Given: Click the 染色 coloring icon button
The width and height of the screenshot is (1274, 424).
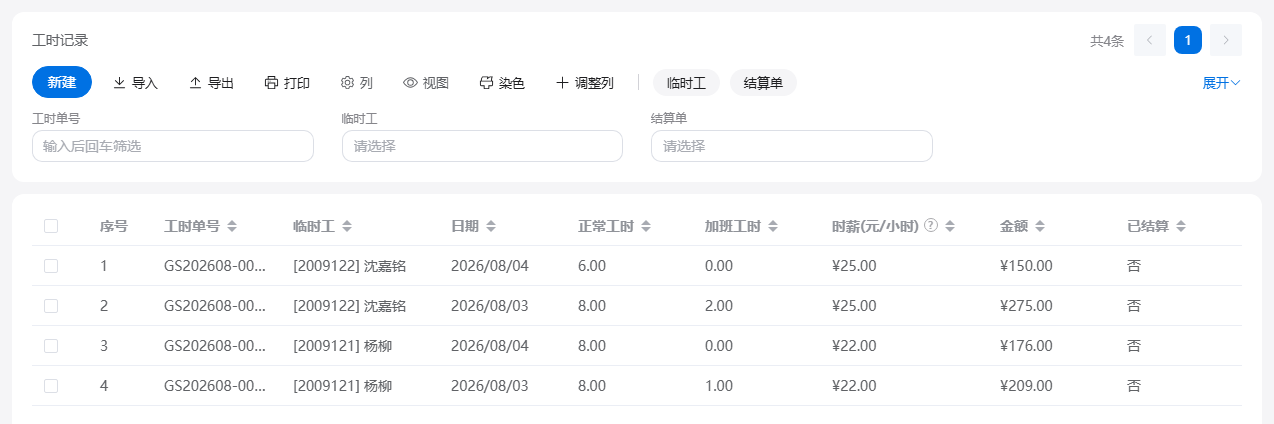Looking at the screenshot, I should 502,83.
